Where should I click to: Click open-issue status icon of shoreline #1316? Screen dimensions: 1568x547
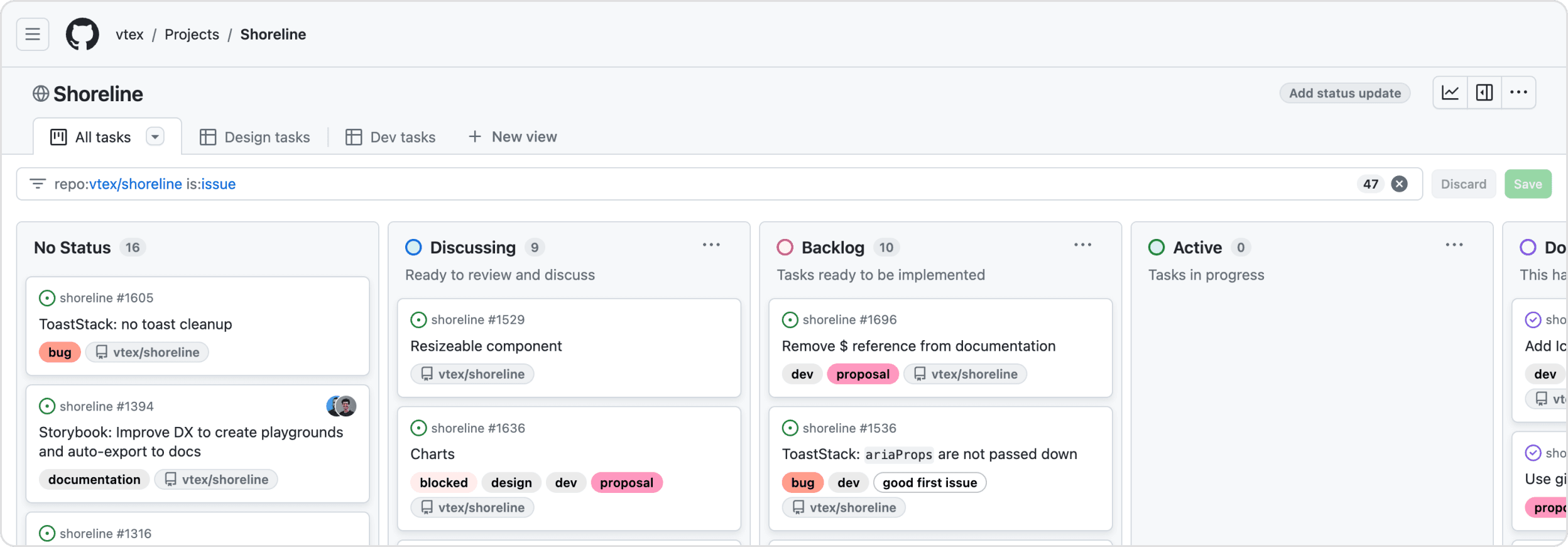pos(47,533)
